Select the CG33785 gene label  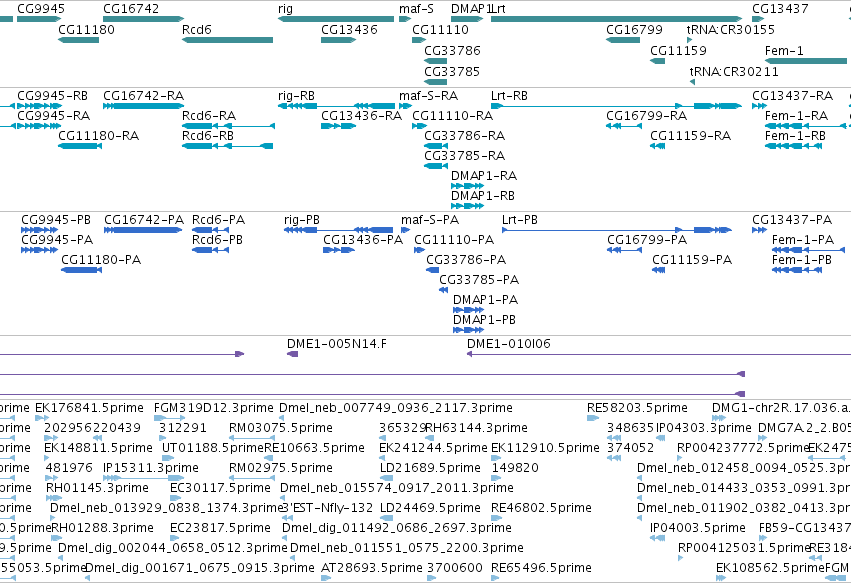pyautogui.click(x=452, y=72)
